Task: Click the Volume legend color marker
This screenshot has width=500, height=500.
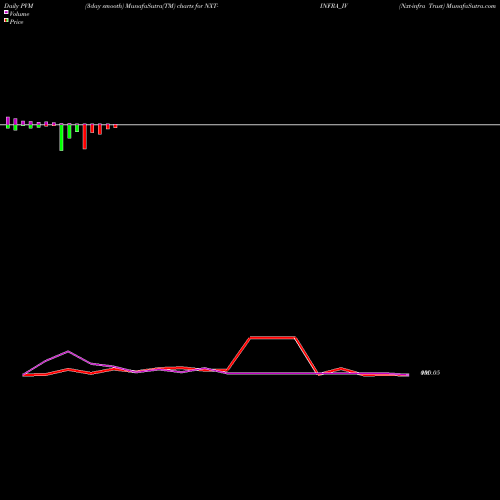Action: pos(6,12)
